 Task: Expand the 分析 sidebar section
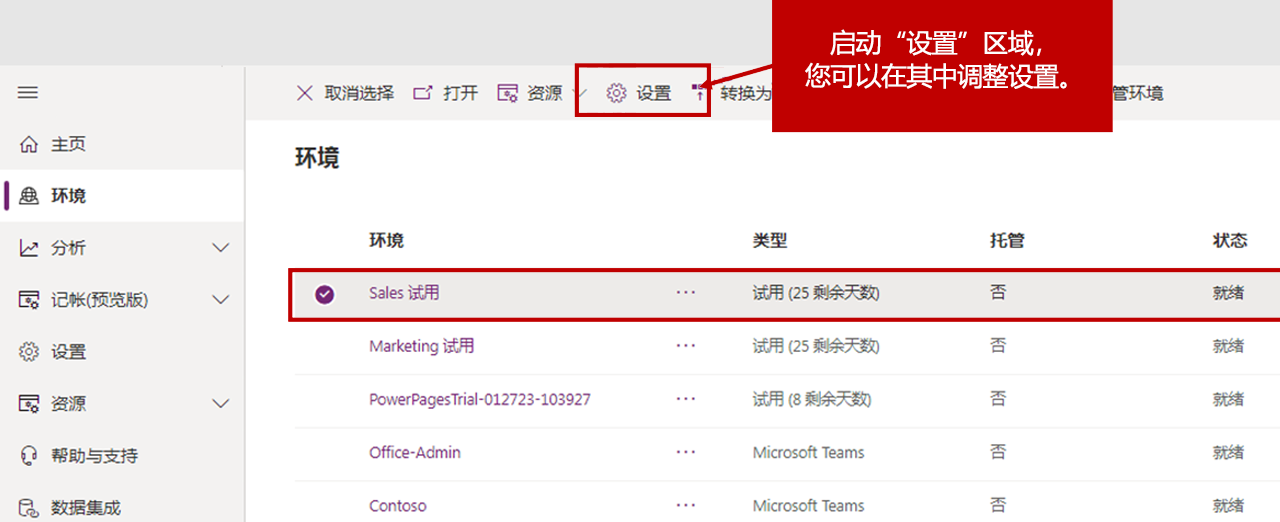tap(222, 248)
